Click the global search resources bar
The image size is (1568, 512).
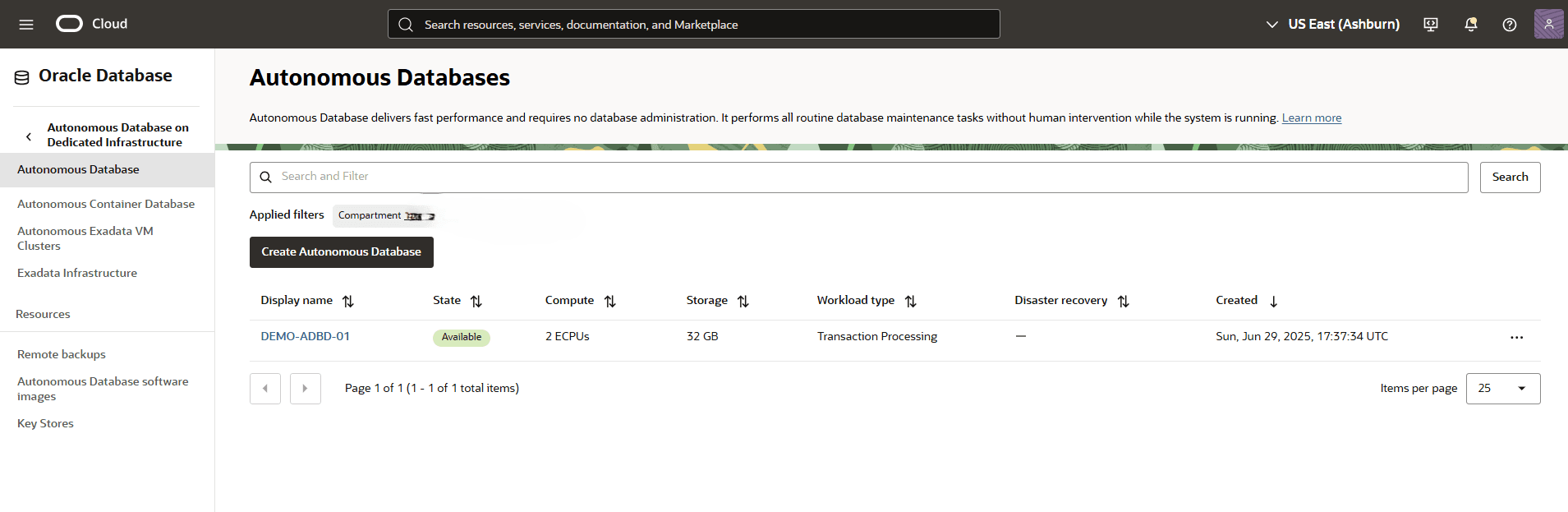click(x=694, y=25)
